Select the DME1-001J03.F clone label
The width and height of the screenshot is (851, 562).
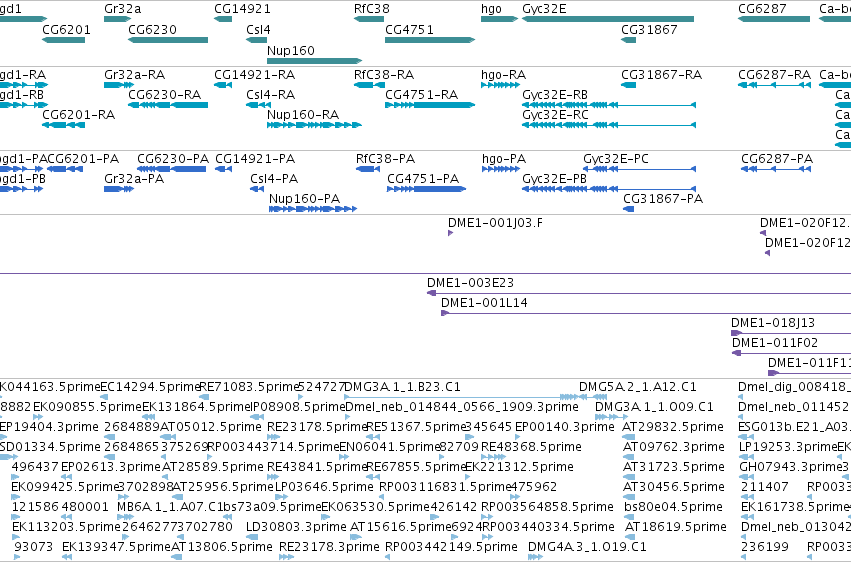click(x=495, y=222)
